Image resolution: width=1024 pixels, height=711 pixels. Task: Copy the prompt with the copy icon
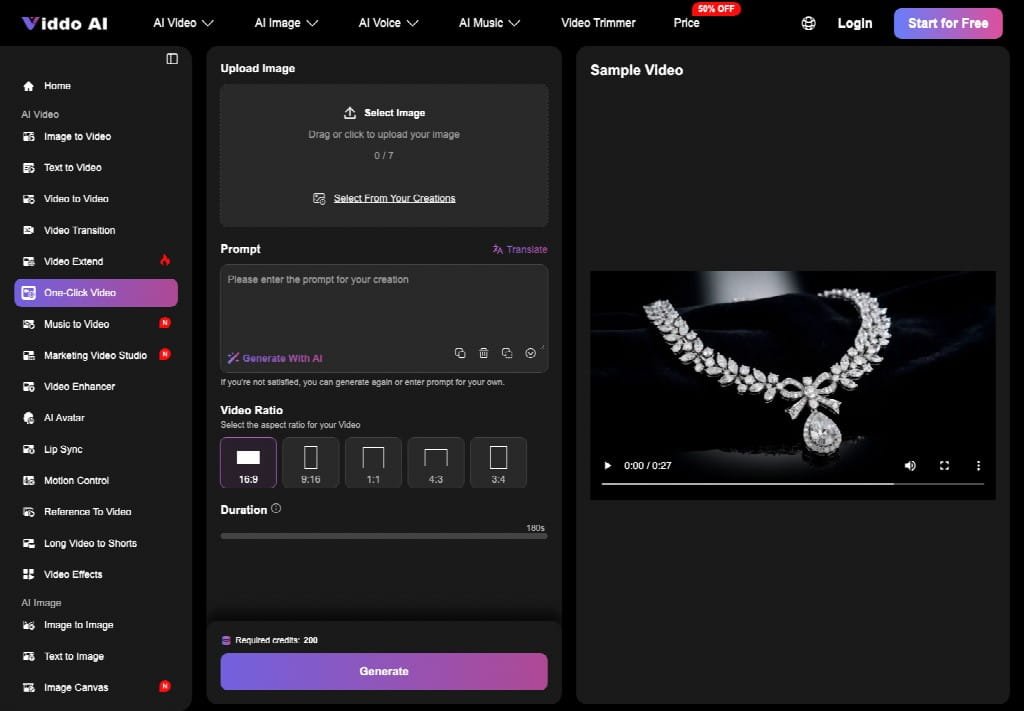460,353
